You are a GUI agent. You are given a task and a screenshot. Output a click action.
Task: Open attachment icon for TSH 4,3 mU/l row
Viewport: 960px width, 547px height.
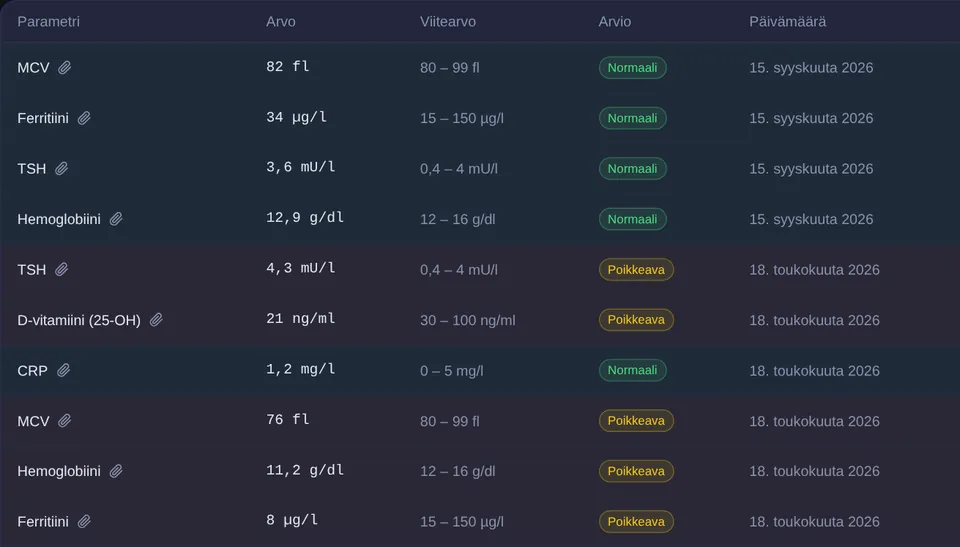point(61,270)
